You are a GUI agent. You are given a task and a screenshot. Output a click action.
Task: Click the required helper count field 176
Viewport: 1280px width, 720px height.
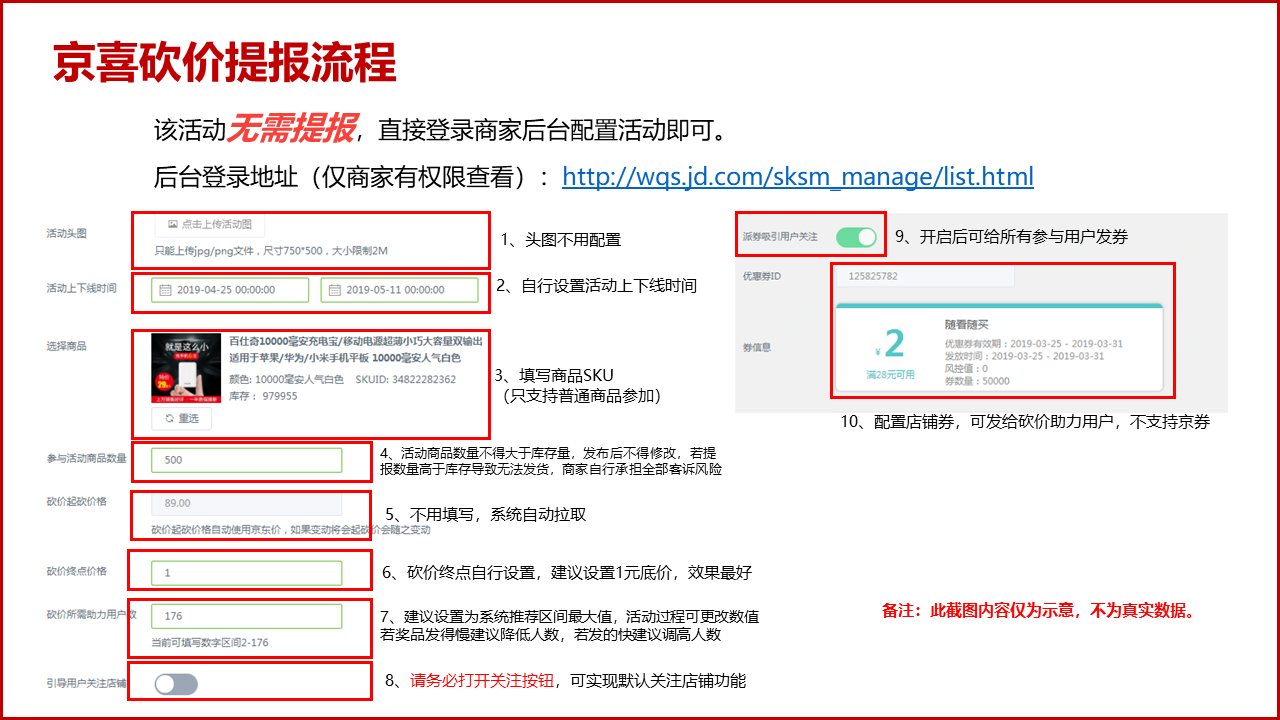pyautogui.click(x=247, y=616)
